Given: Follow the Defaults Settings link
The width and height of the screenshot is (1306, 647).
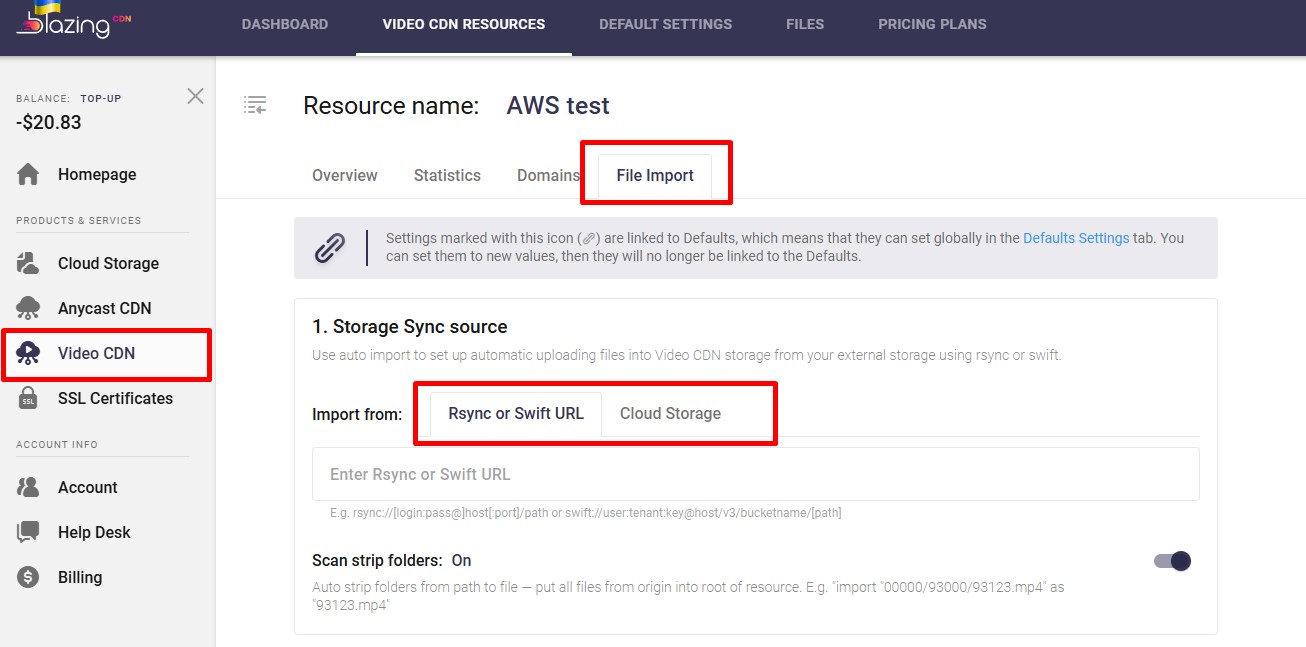Looking at the screenshot, I should point(1076,238).
